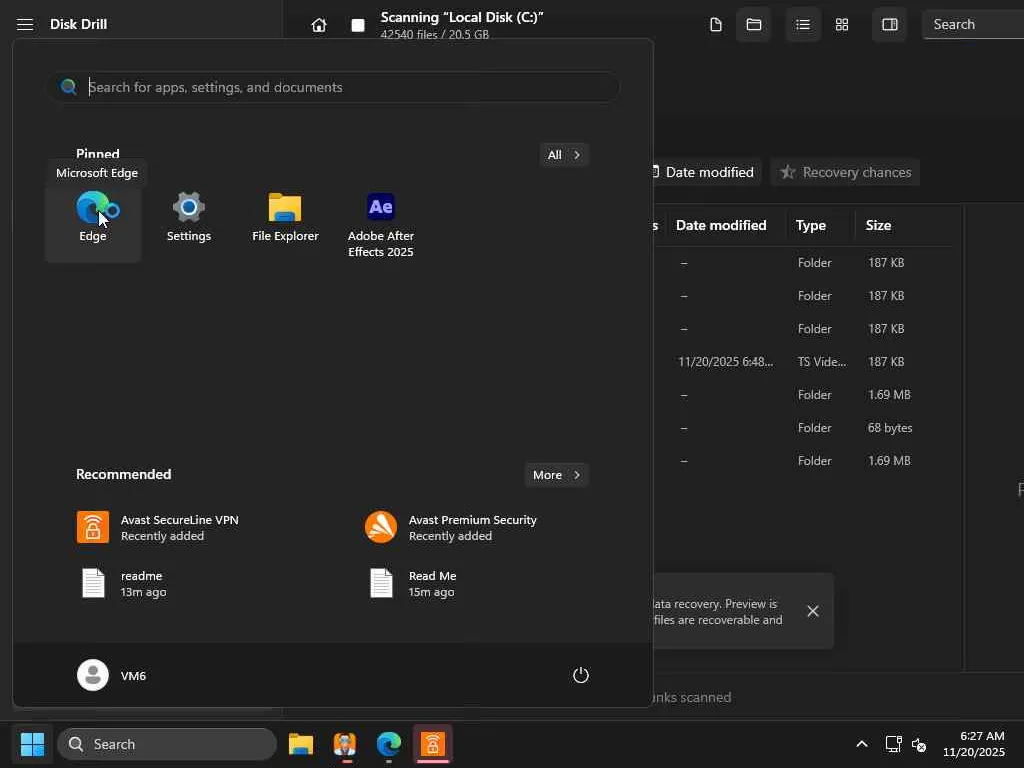The height and width of the screenshot is (768, 1024).
Task: Open VM6 user account menu
Action: click(112, 675)
